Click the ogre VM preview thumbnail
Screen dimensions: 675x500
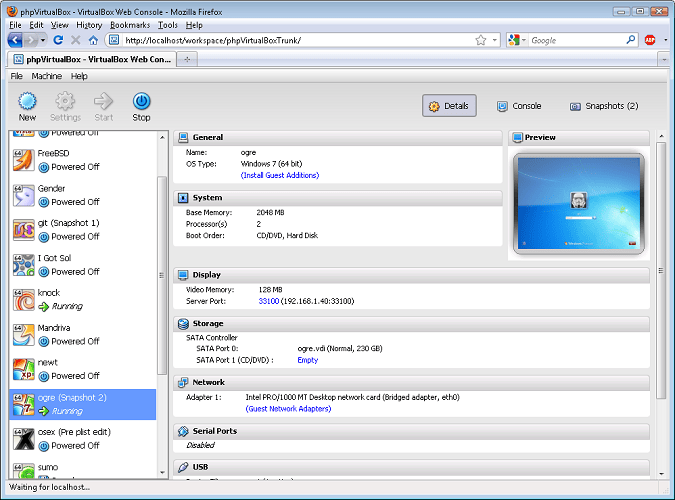(579, 203)
